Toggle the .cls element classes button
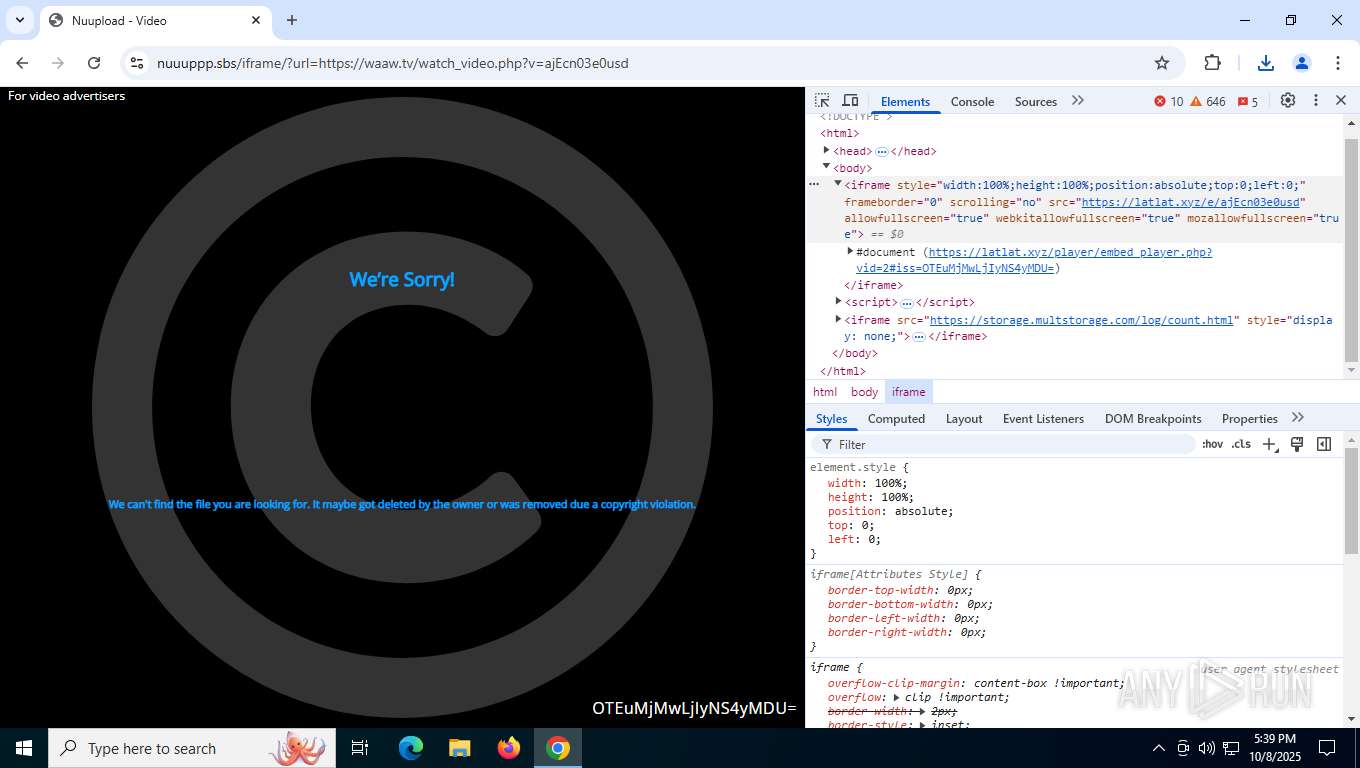The width and height of the screenshot is (1360, 768). [x=1241, y=444]
